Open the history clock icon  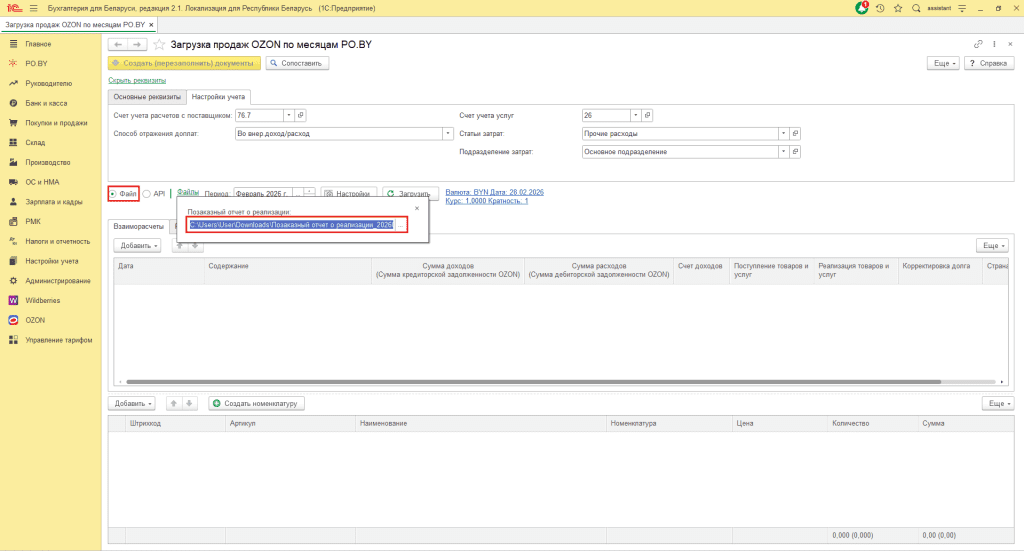point(880,8)
